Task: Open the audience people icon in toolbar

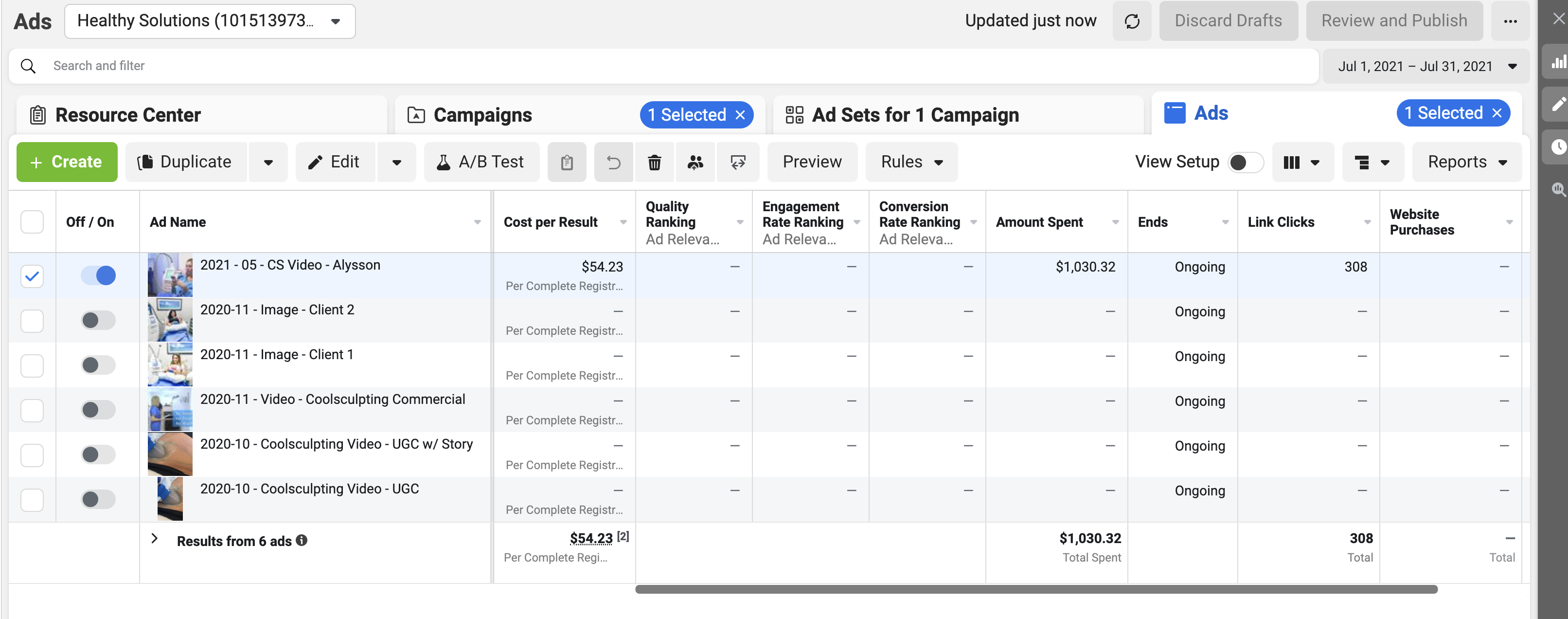Action: (x=695, y=162)
